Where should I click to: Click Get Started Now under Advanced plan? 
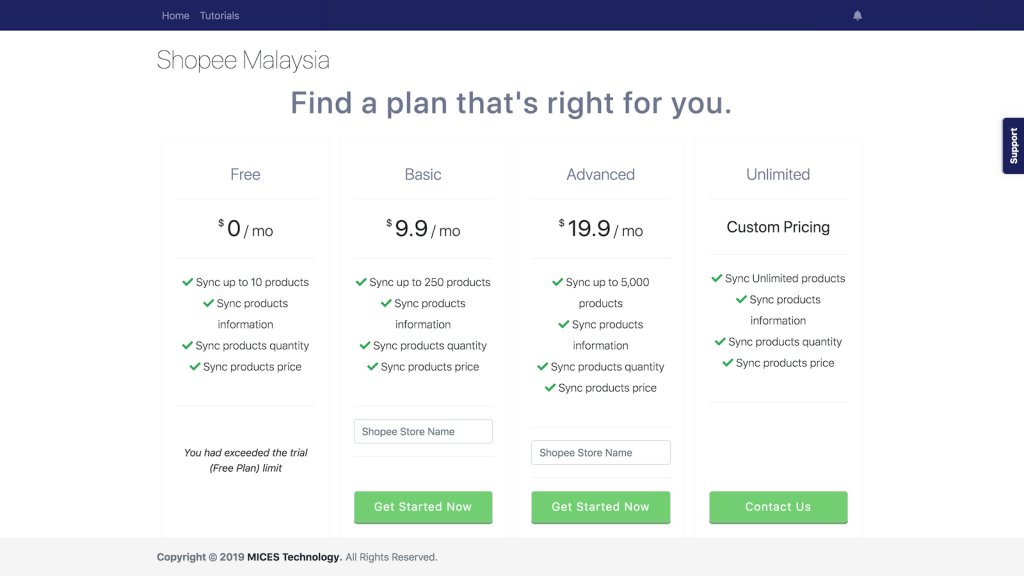coord(600,507)
